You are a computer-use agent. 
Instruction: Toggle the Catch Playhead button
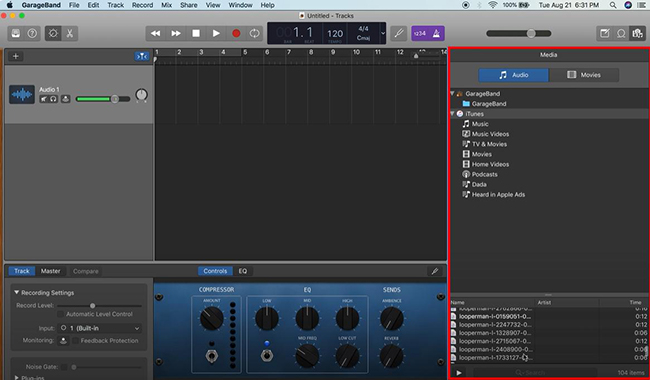click(x=141, y=56)
